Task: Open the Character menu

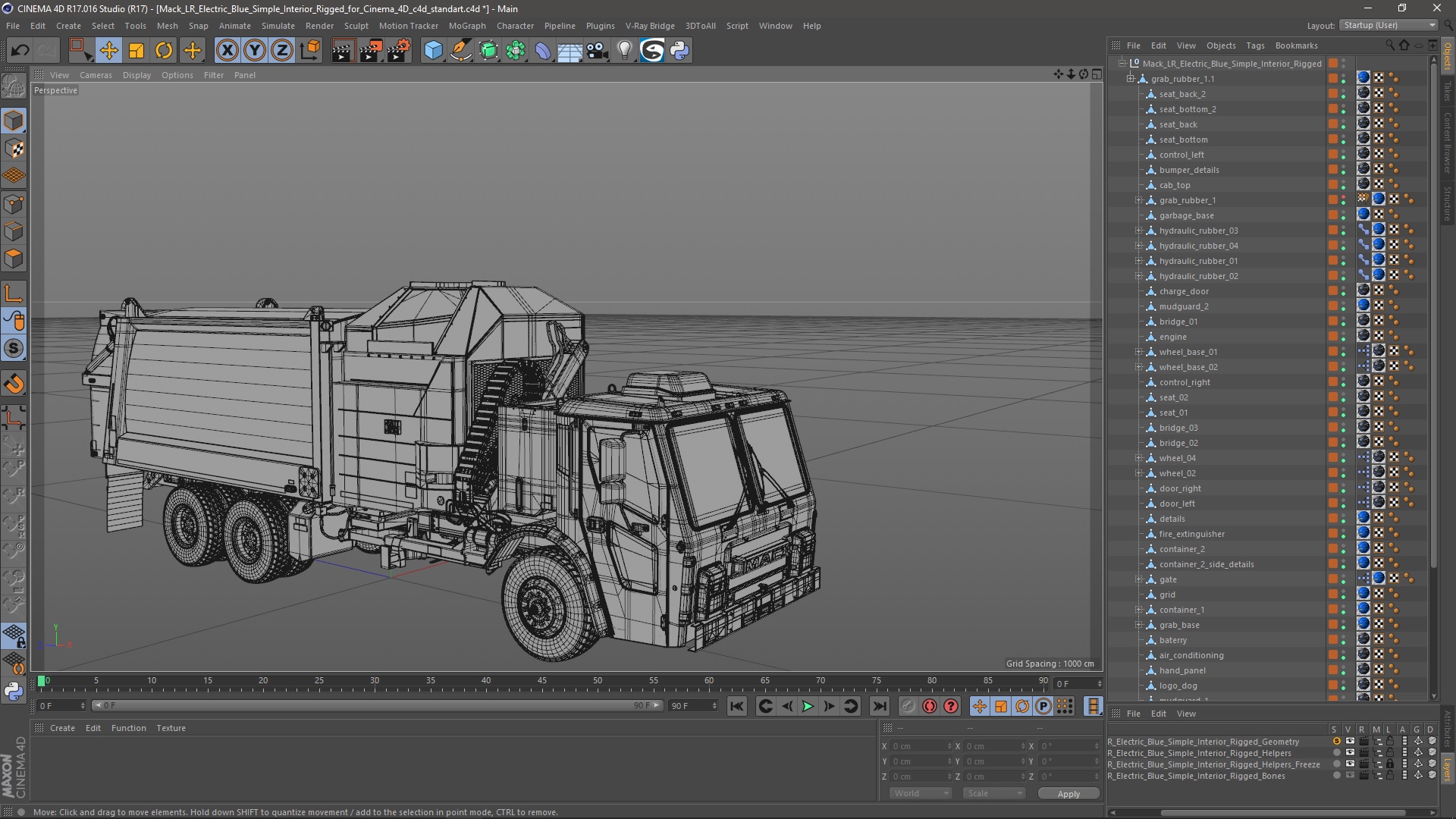Action: pos(515,26)
